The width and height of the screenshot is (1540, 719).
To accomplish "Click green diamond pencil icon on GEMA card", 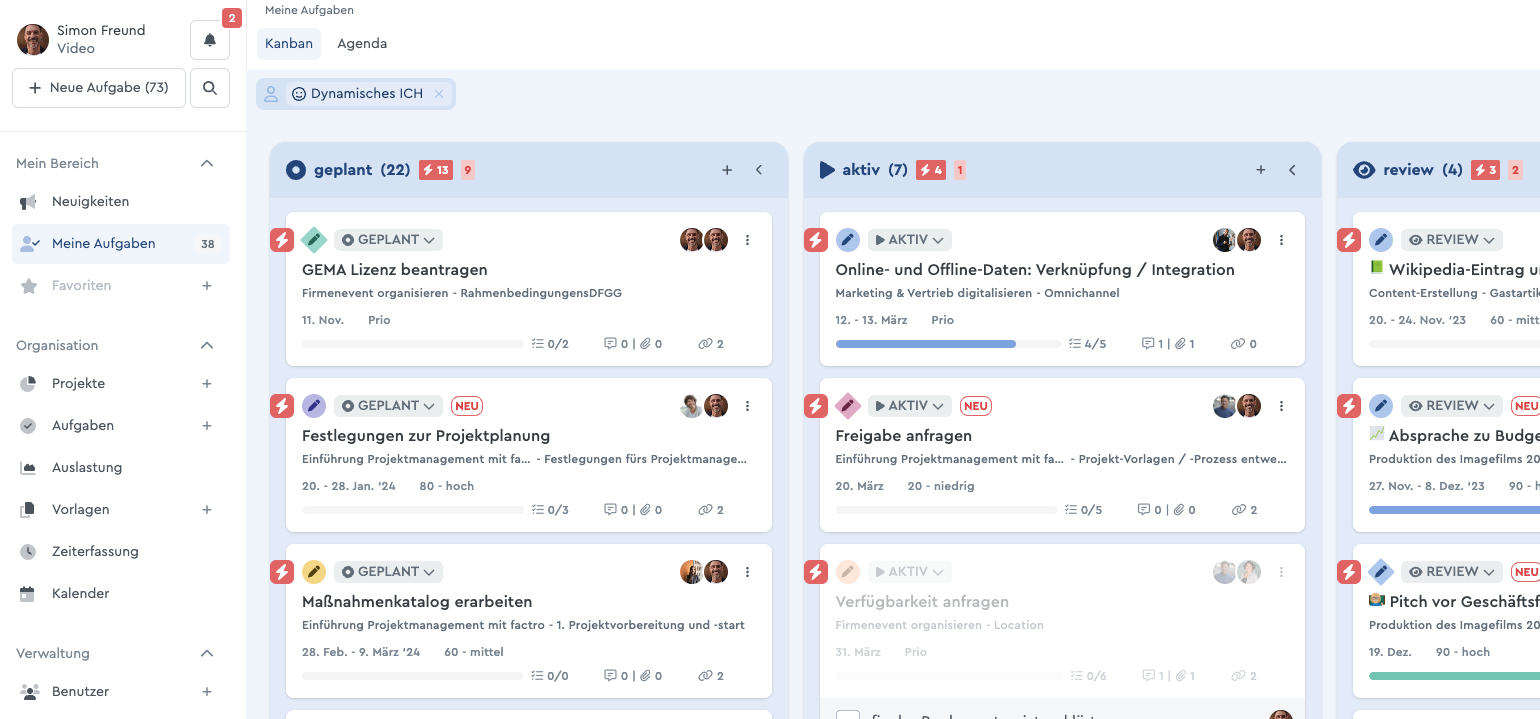I will tap(314, 240).
